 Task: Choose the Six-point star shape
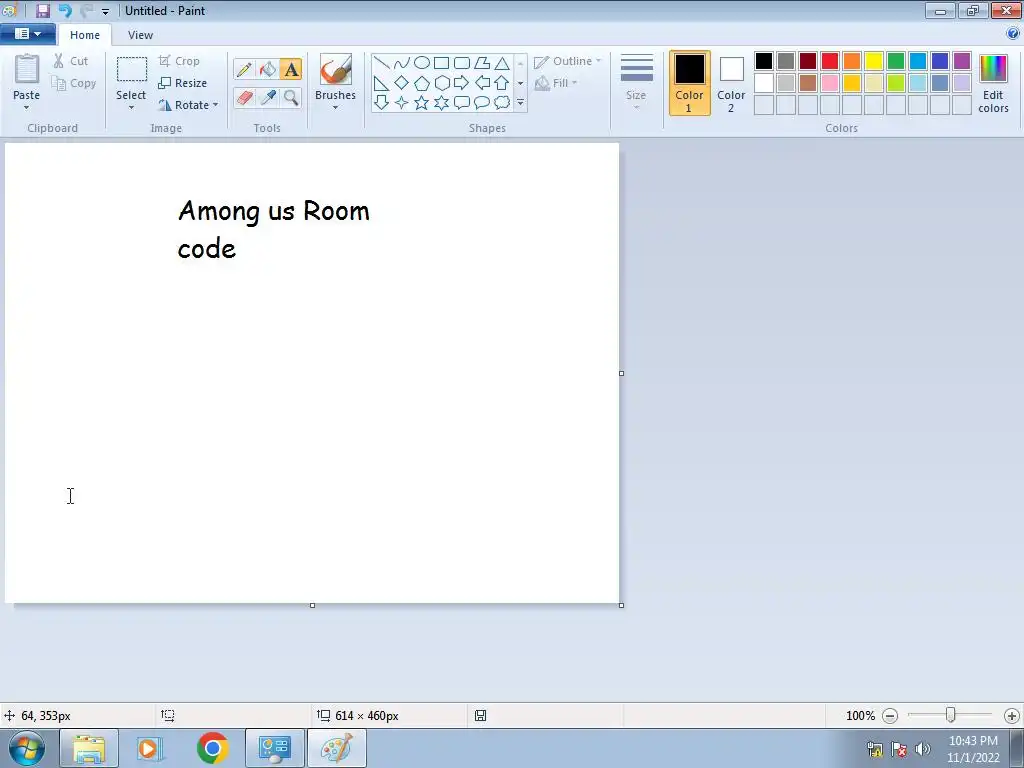pyautogui.click(x=441, y=103)
